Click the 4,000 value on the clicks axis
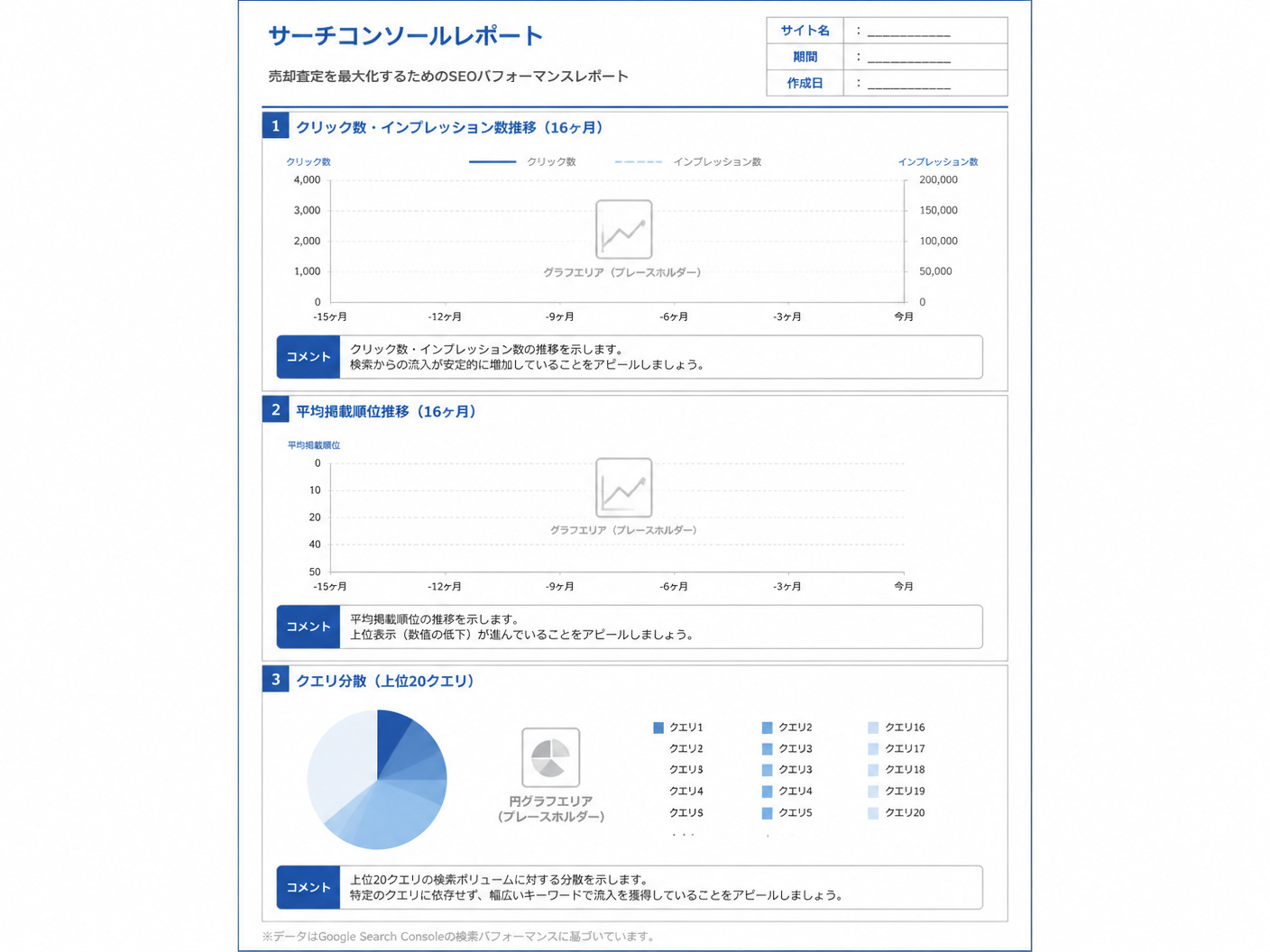 coord(307,180)
